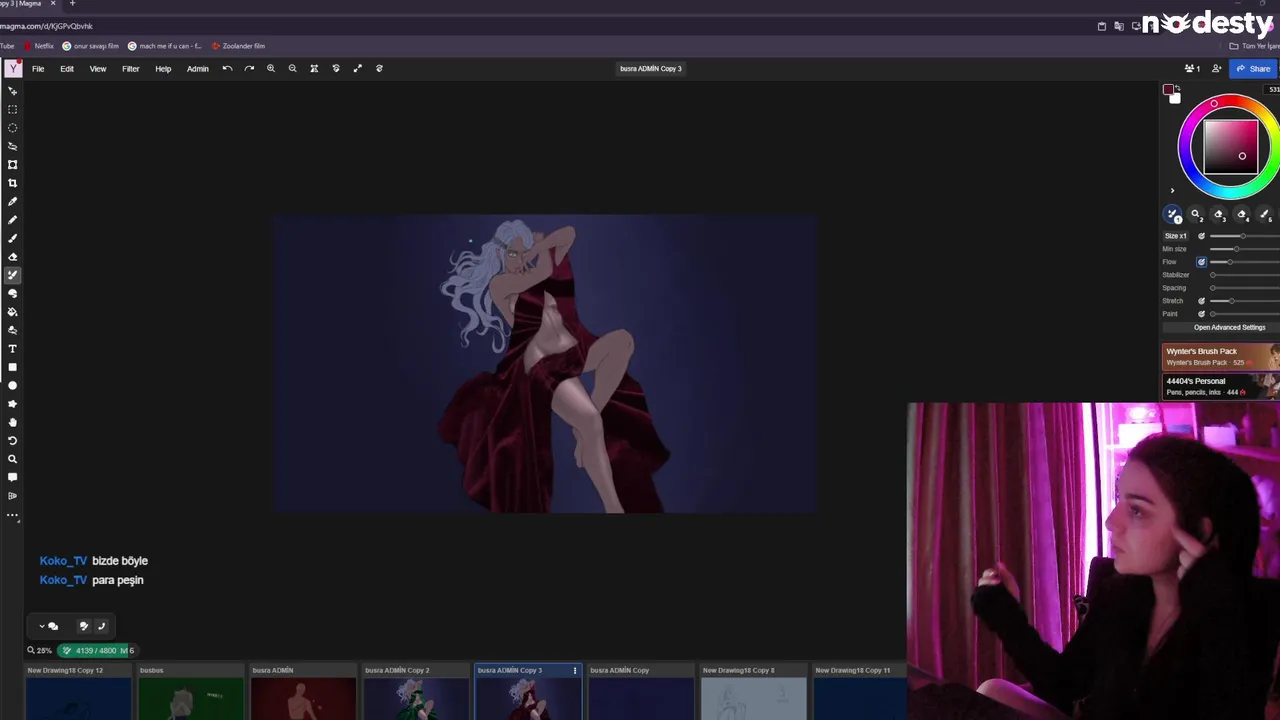Open the Size x1 multiplier

1176,236
